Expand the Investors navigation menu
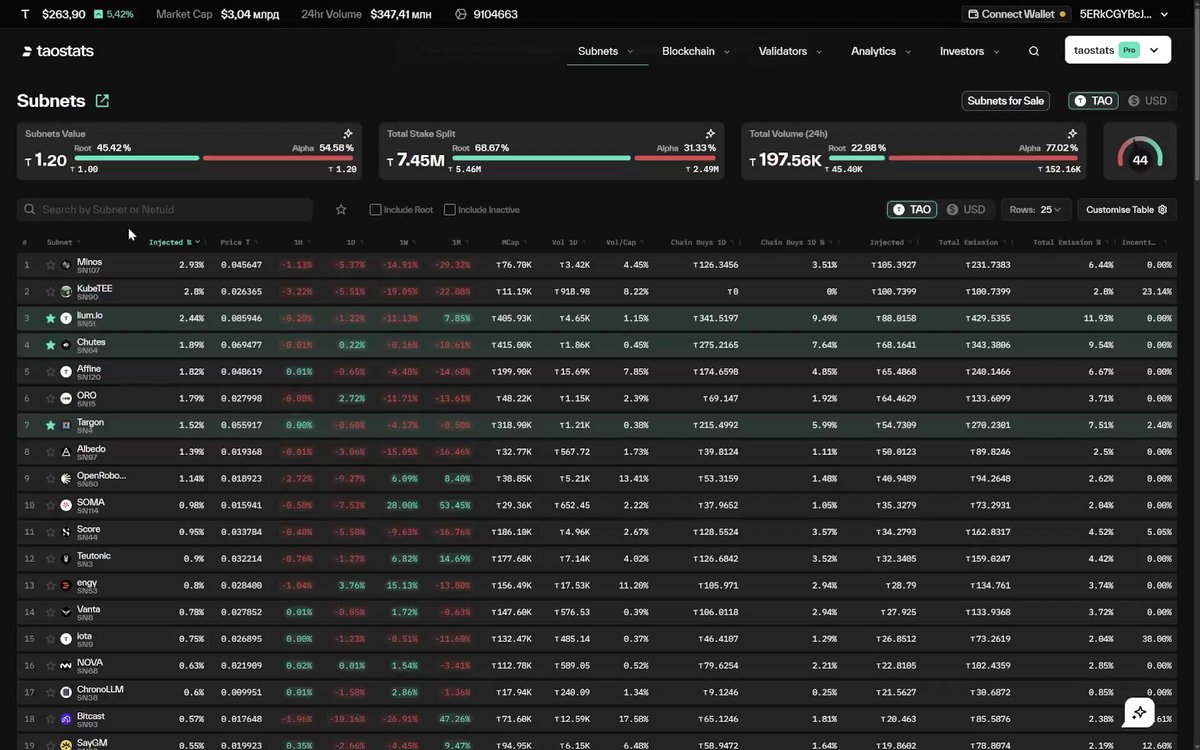The image size is (1200, 750). [969, 51]
